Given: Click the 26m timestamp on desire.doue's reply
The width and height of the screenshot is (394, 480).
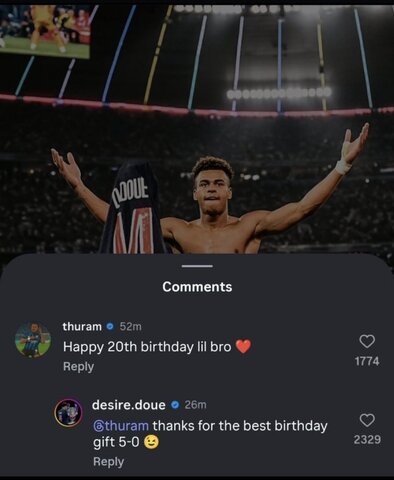Looking at the screenshot, I should pyautogui.click(x=195, y=405).
